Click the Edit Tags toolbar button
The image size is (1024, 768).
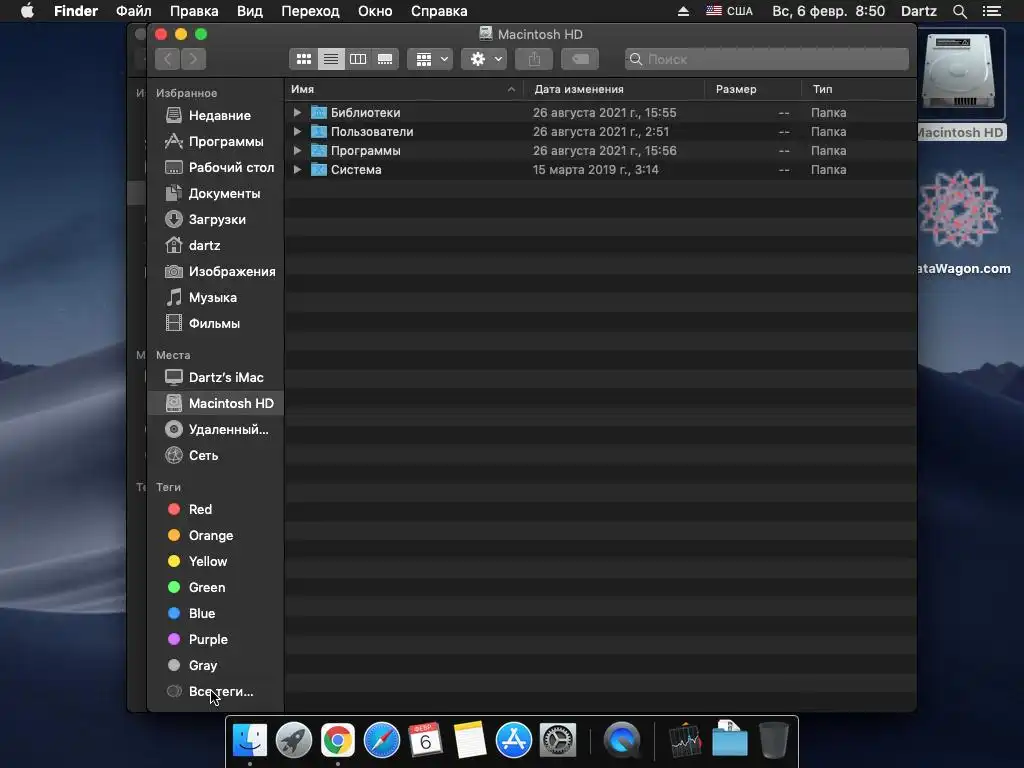pos(580,59)
